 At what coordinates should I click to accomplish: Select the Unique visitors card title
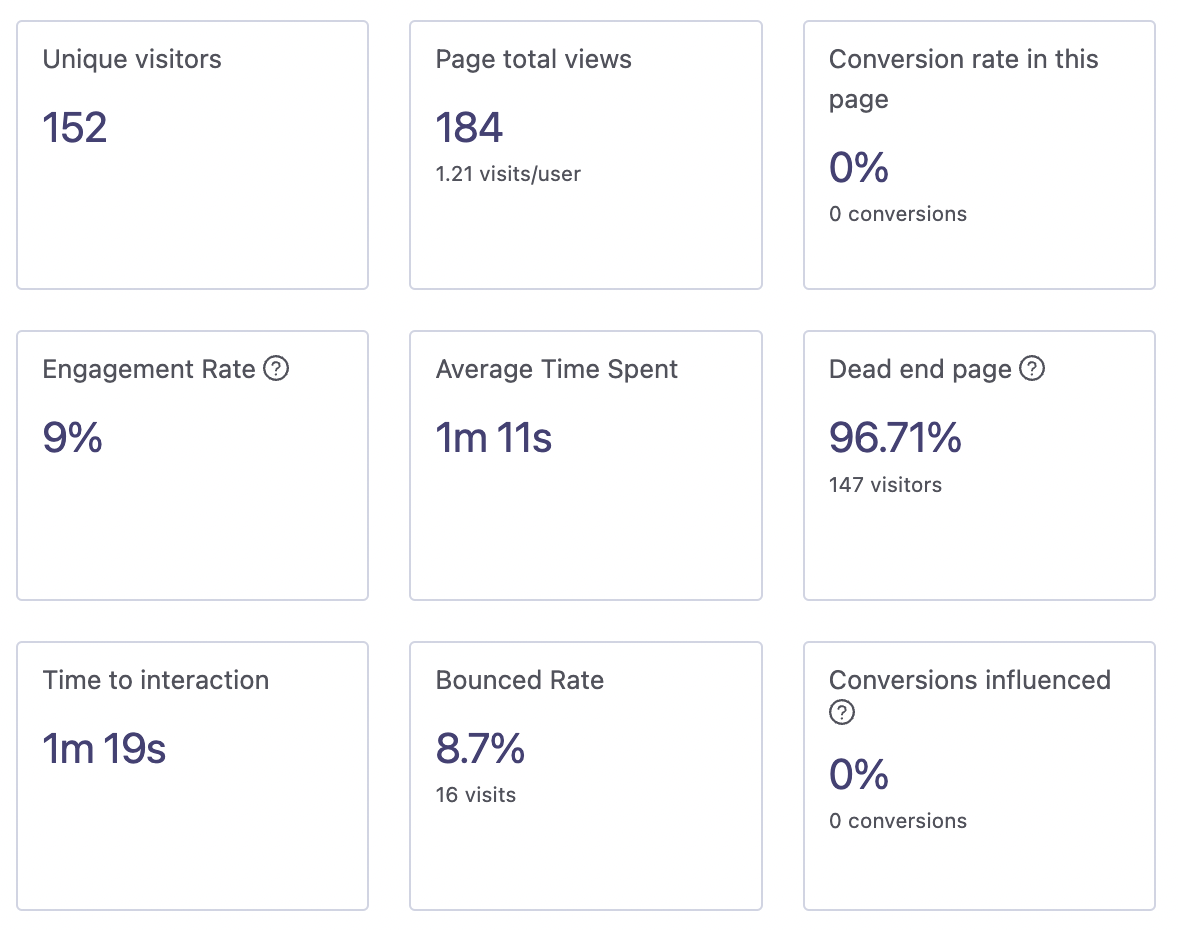click(x=132, y=59)
